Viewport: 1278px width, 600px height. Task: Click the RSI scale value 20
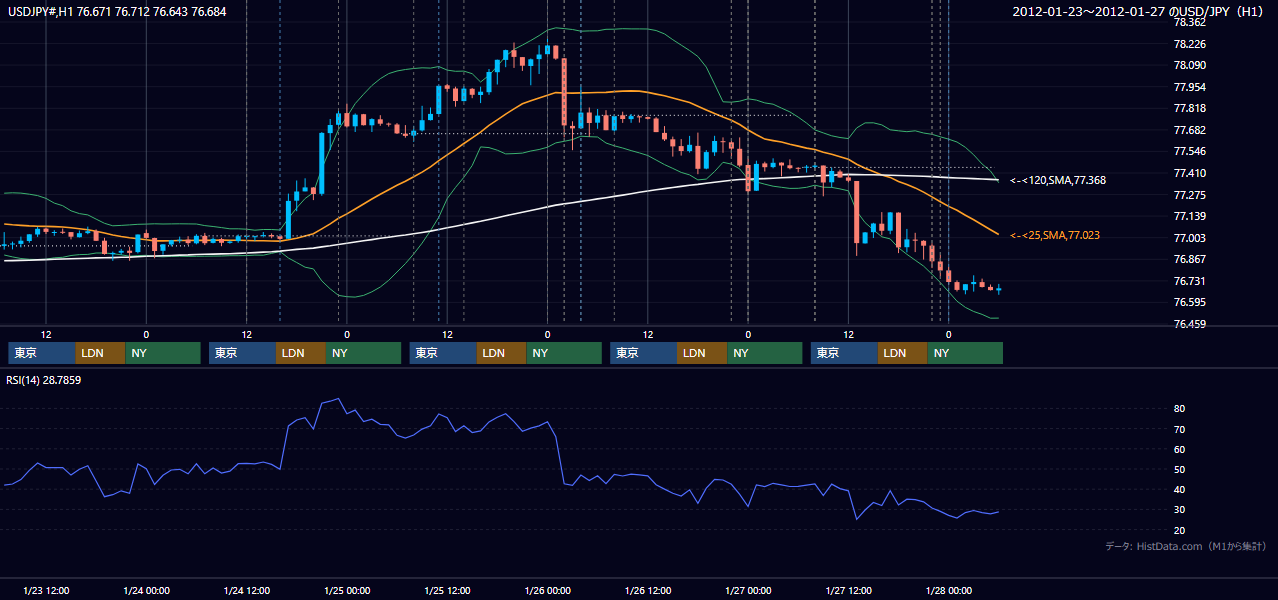pos(1180,530)
